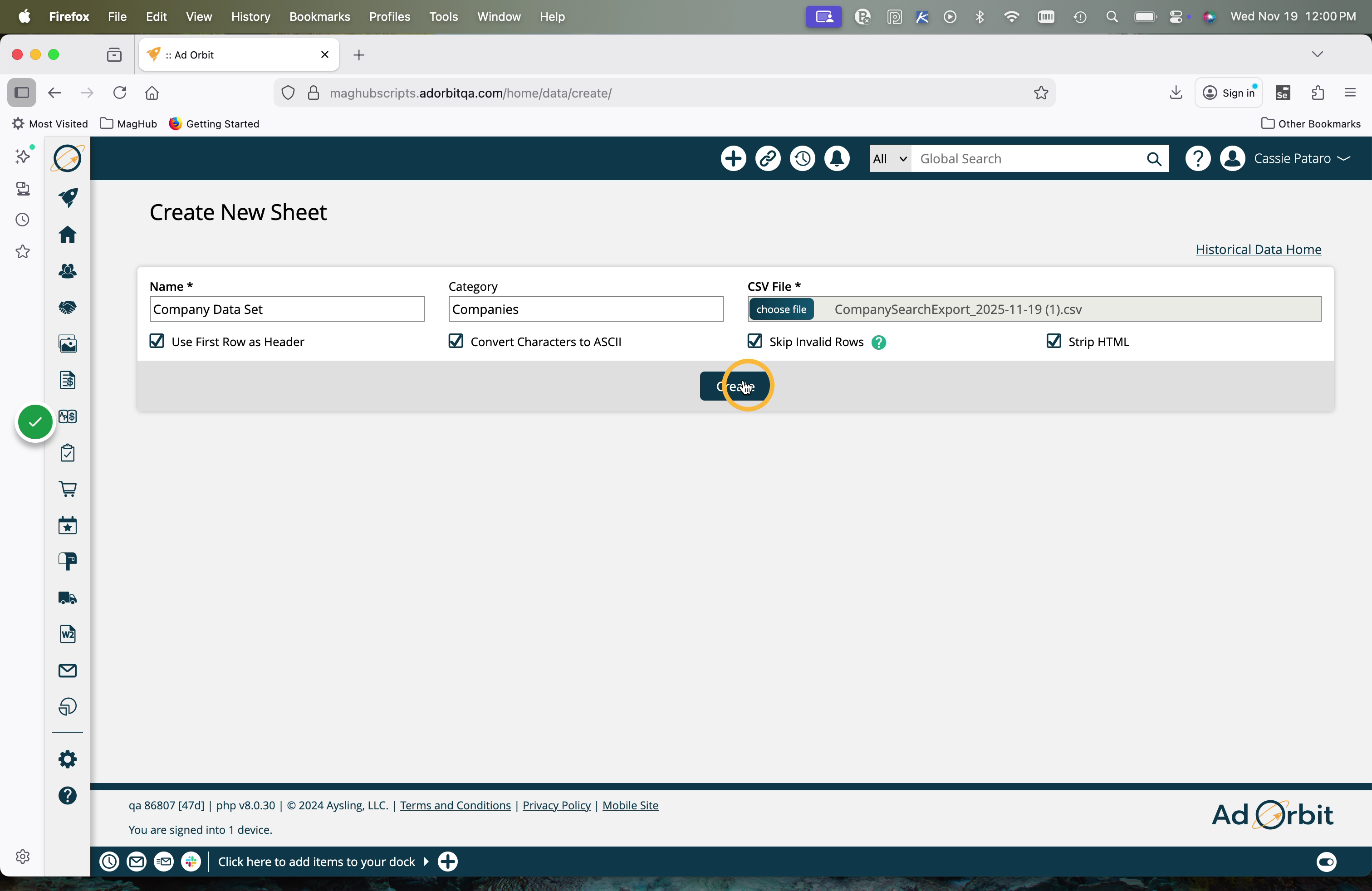Open the recent history clock icon
The height and width of the screenshot is (891, 1372).
coord(803,158)
